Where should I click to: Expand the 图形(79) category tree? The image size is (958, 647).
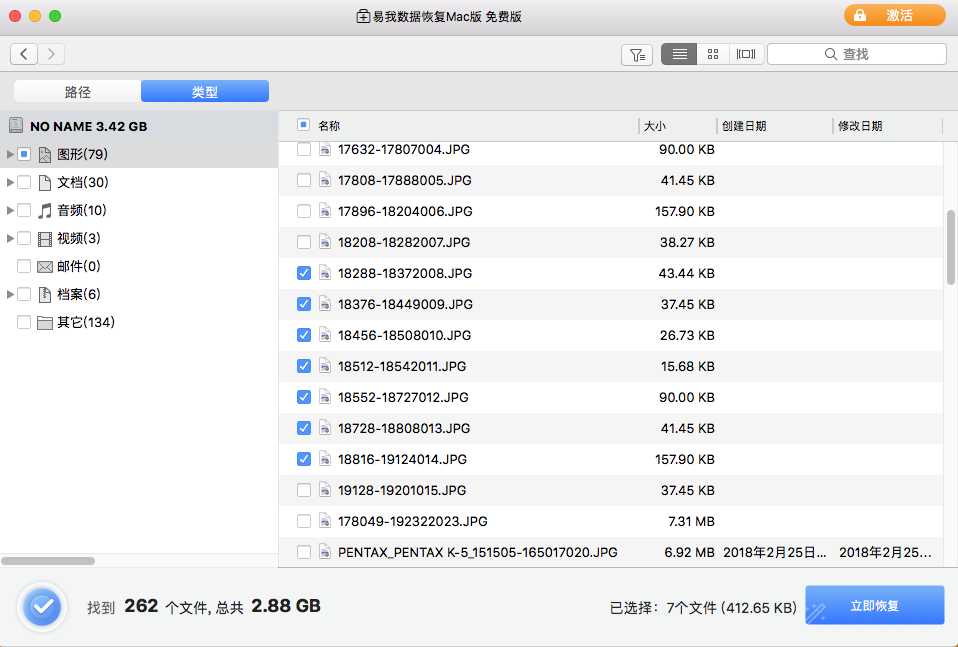[x=8, y=154]
